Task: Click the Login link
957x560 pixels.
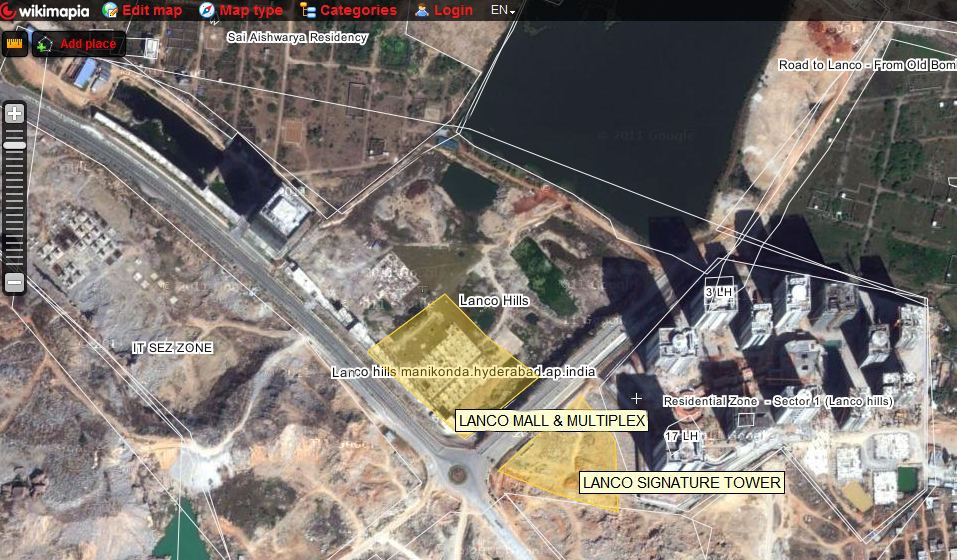Action: [453, 10]
